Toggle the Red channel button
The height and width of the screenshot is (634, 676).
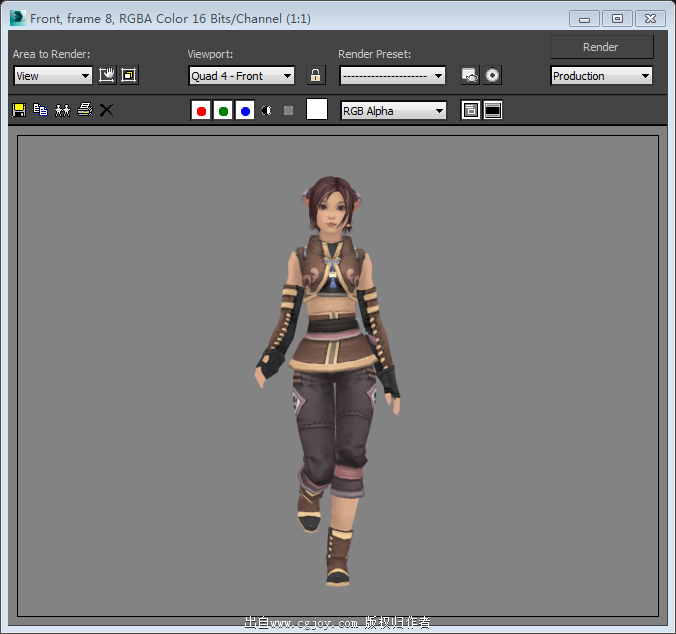pos(201,111)
